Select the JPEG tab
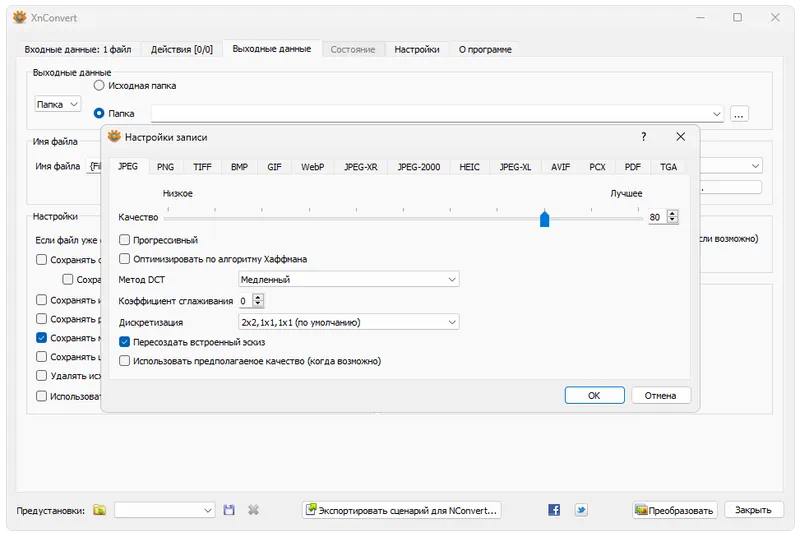The height and width of the screenshot is (537, 800). 128,166
